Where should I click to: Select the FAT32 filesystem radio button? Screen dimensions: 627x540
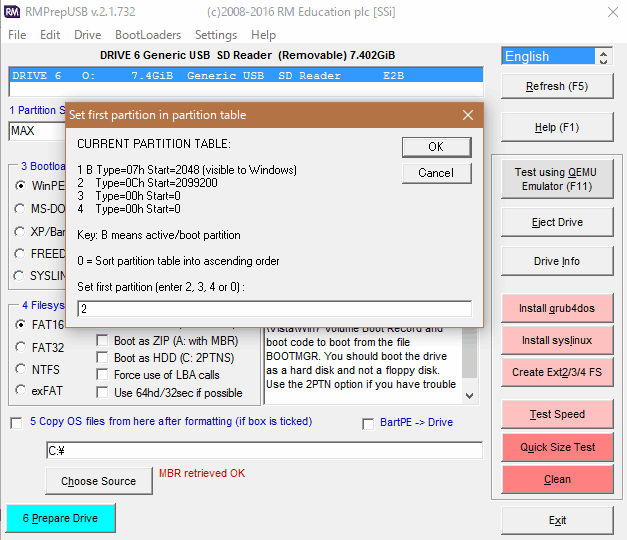pyautogui.click(x=20, y=347)
